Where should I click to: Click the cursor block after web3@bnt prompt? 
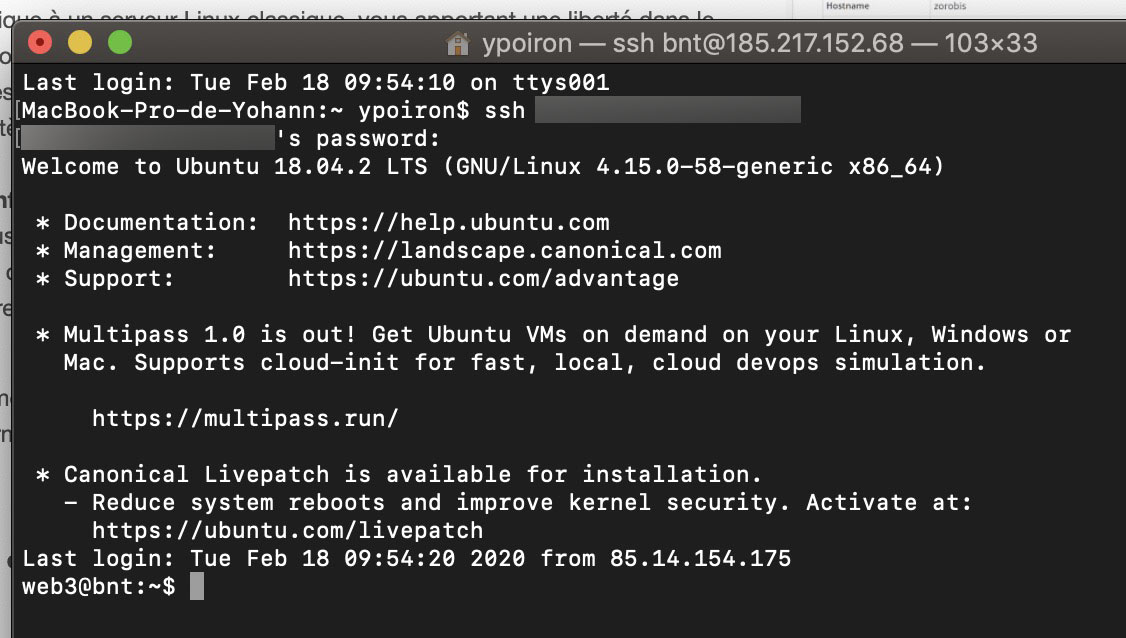[197, 586]
